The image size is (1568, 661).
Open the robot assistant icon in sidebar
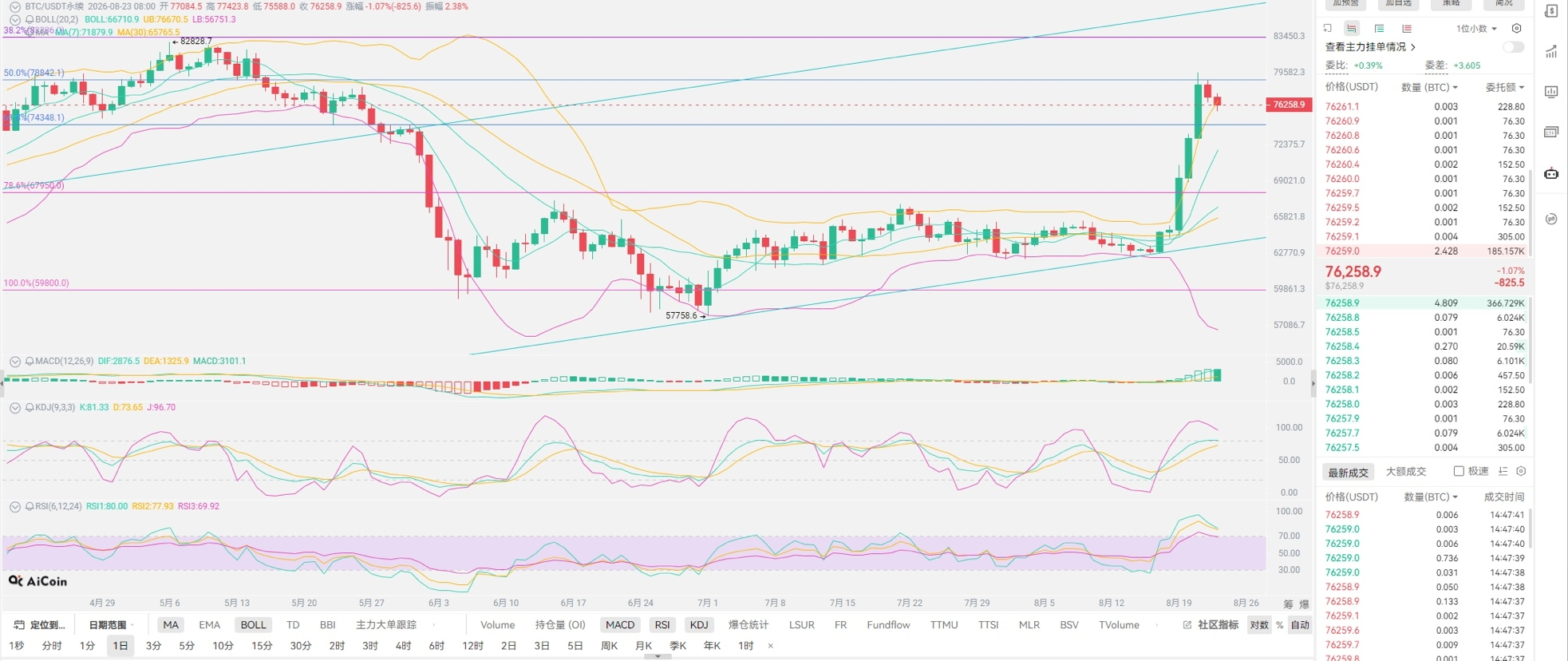point(1551,173)
